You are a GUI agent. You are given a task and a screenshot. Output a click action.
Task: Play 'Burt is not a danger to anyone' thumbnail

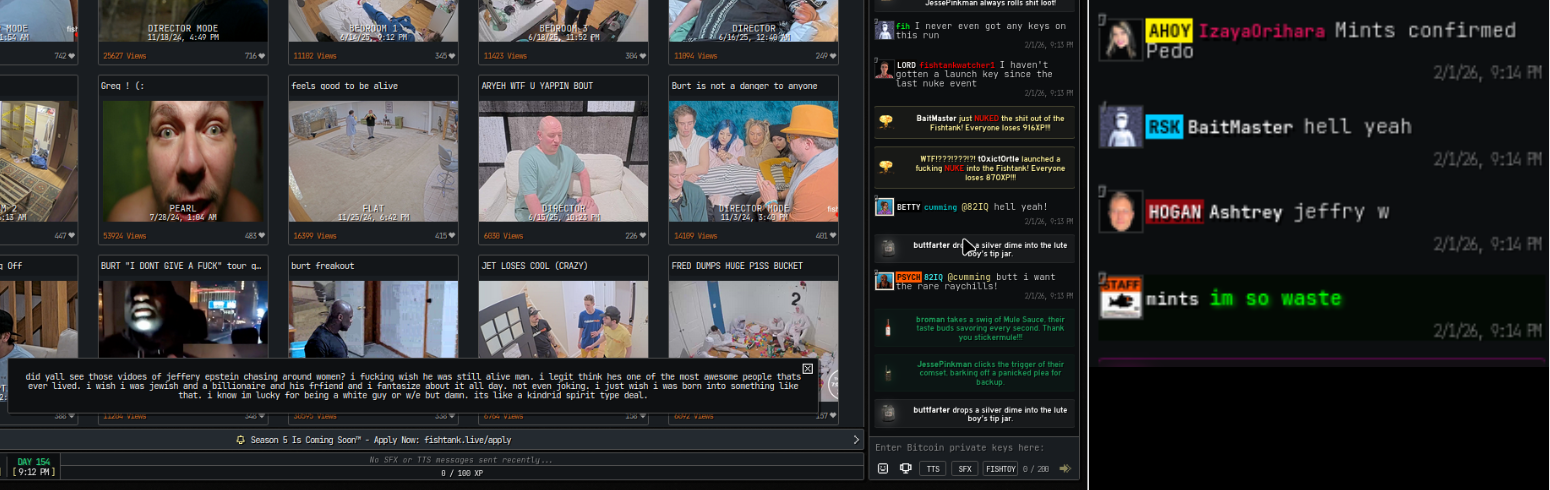[x=754, y=161]
